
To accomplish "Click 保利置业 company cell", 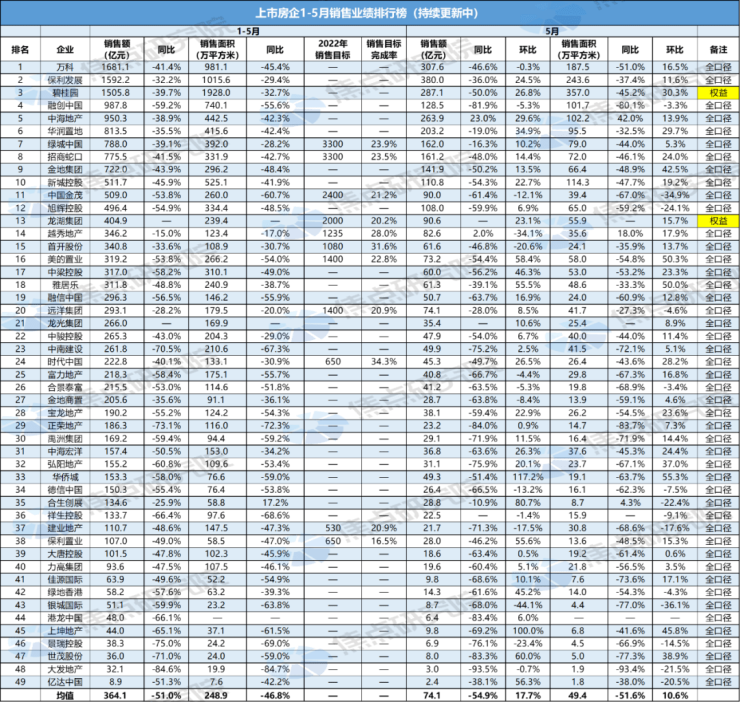I will (65, 541).
